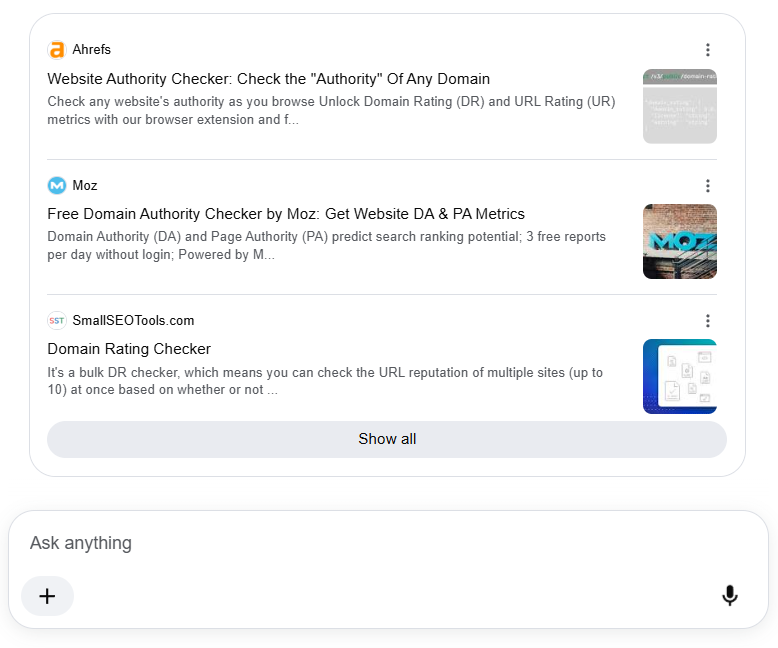The width and height of the screenshot is (778, 648).
Task: Focus the Ask anything input field
Action: 387,543
